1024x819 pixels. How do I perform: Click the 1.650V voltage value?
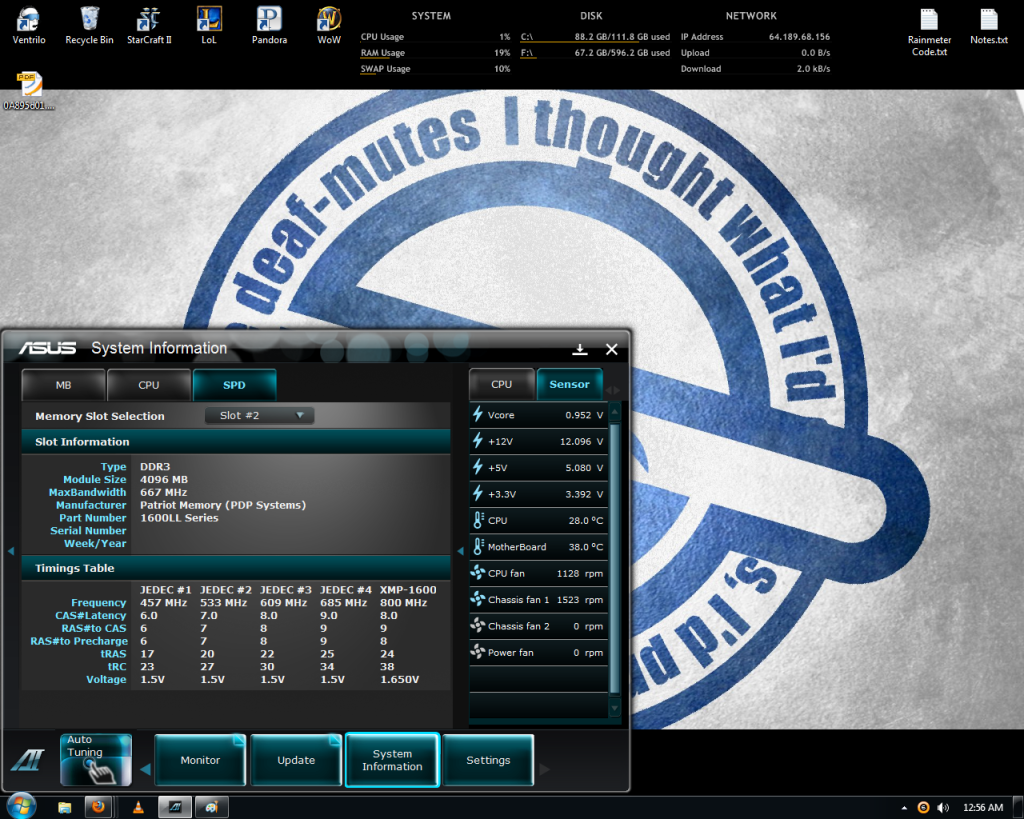[400, 679]
